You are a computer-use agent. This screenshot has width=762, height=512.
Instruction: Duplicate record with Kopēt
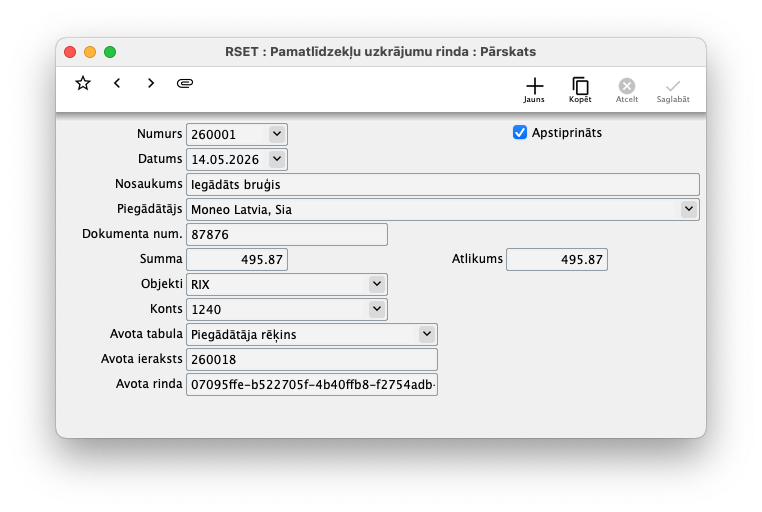tap(580, 90)
